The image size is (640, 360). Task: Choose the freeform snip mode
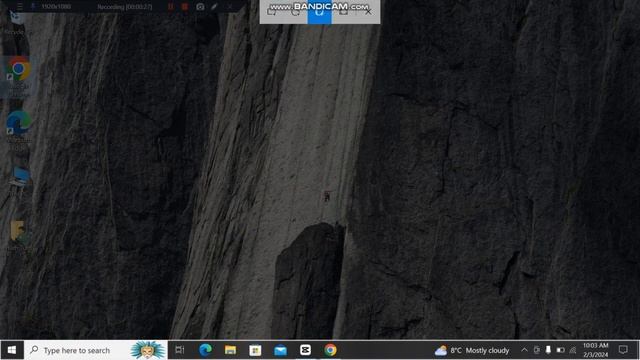coord(296,12)
